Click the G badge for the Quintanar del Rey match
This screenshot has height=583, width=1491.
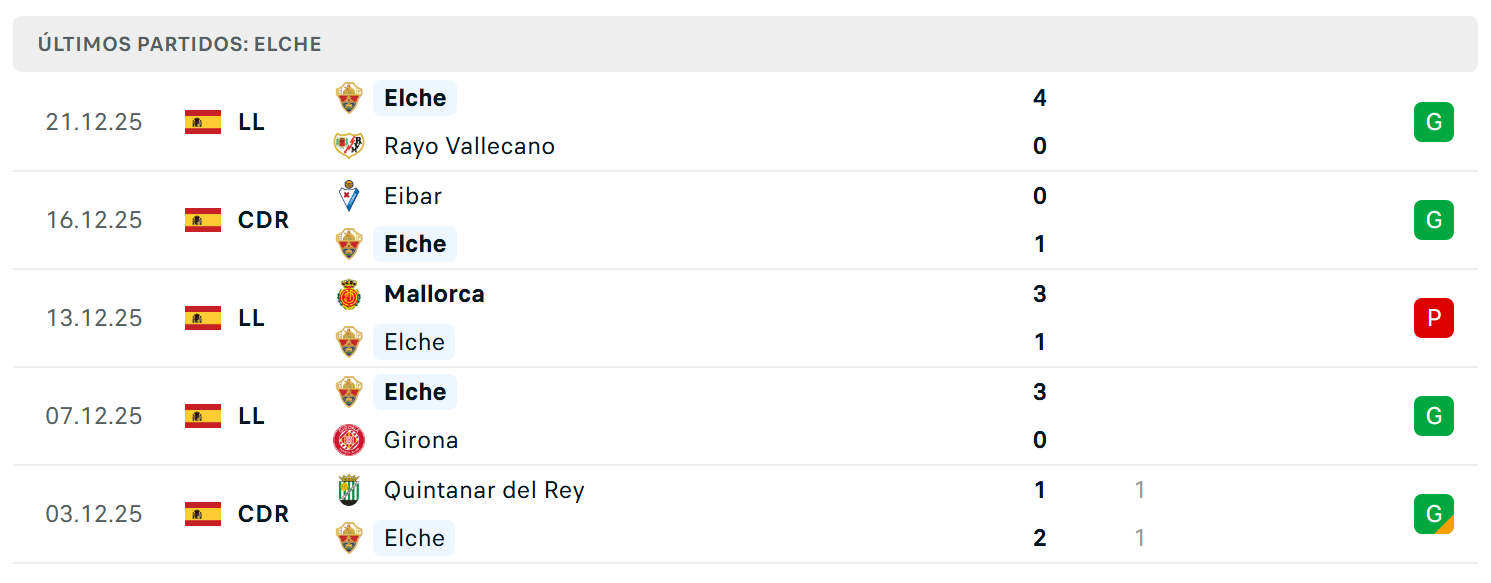pyautogui.click(x=1433, y=514)
